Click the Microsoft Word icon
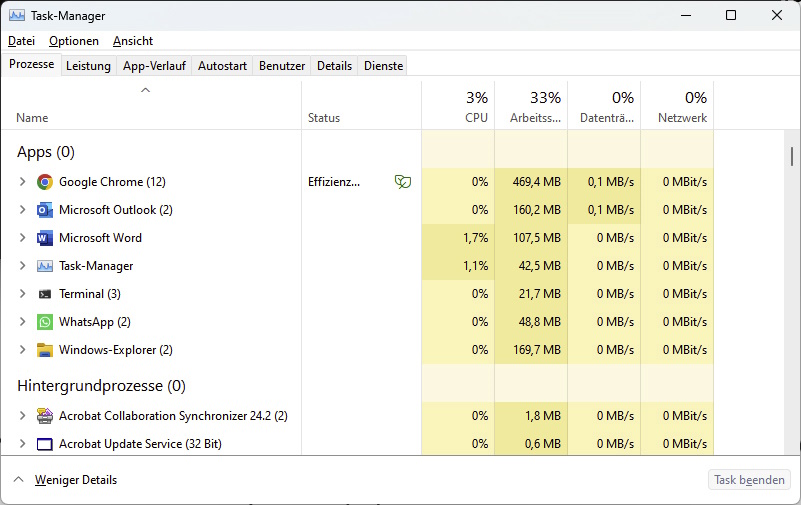 45,238
